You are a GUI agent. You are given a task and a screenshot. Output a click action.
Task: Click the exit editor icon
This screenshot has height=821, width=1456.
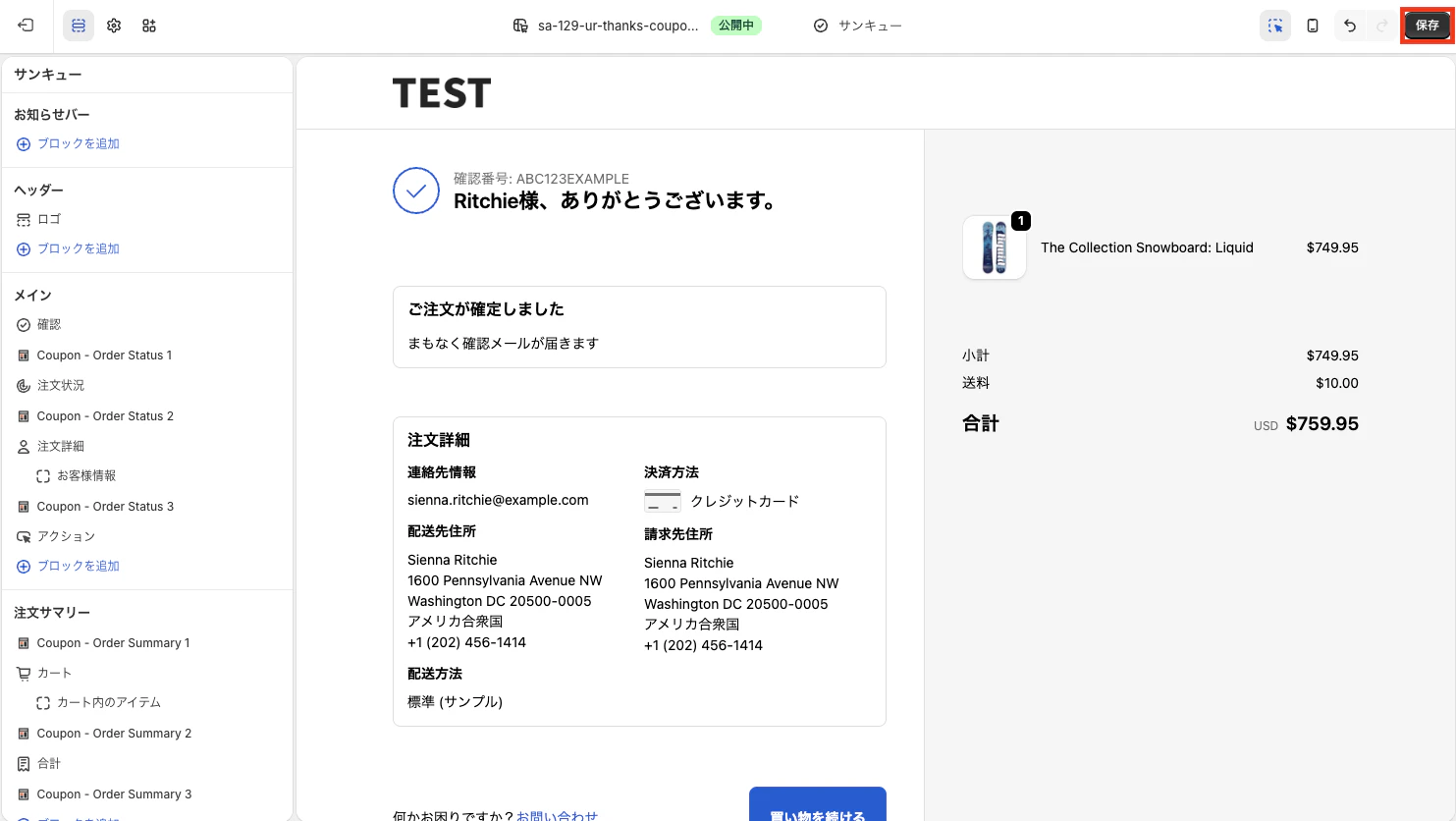[27, 26]
